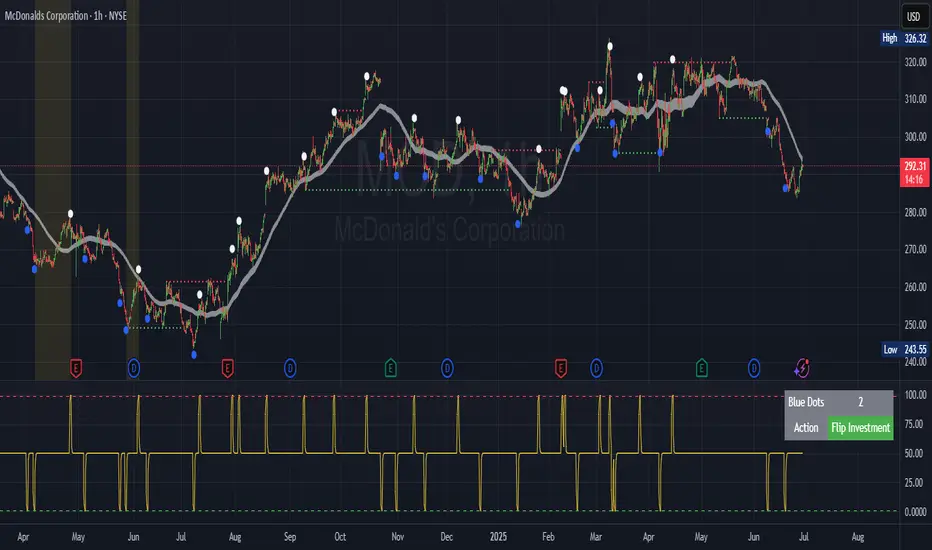932x550 pixels.
Task: Open the dividend D marker near September 2024
Action: click(290, 369)
